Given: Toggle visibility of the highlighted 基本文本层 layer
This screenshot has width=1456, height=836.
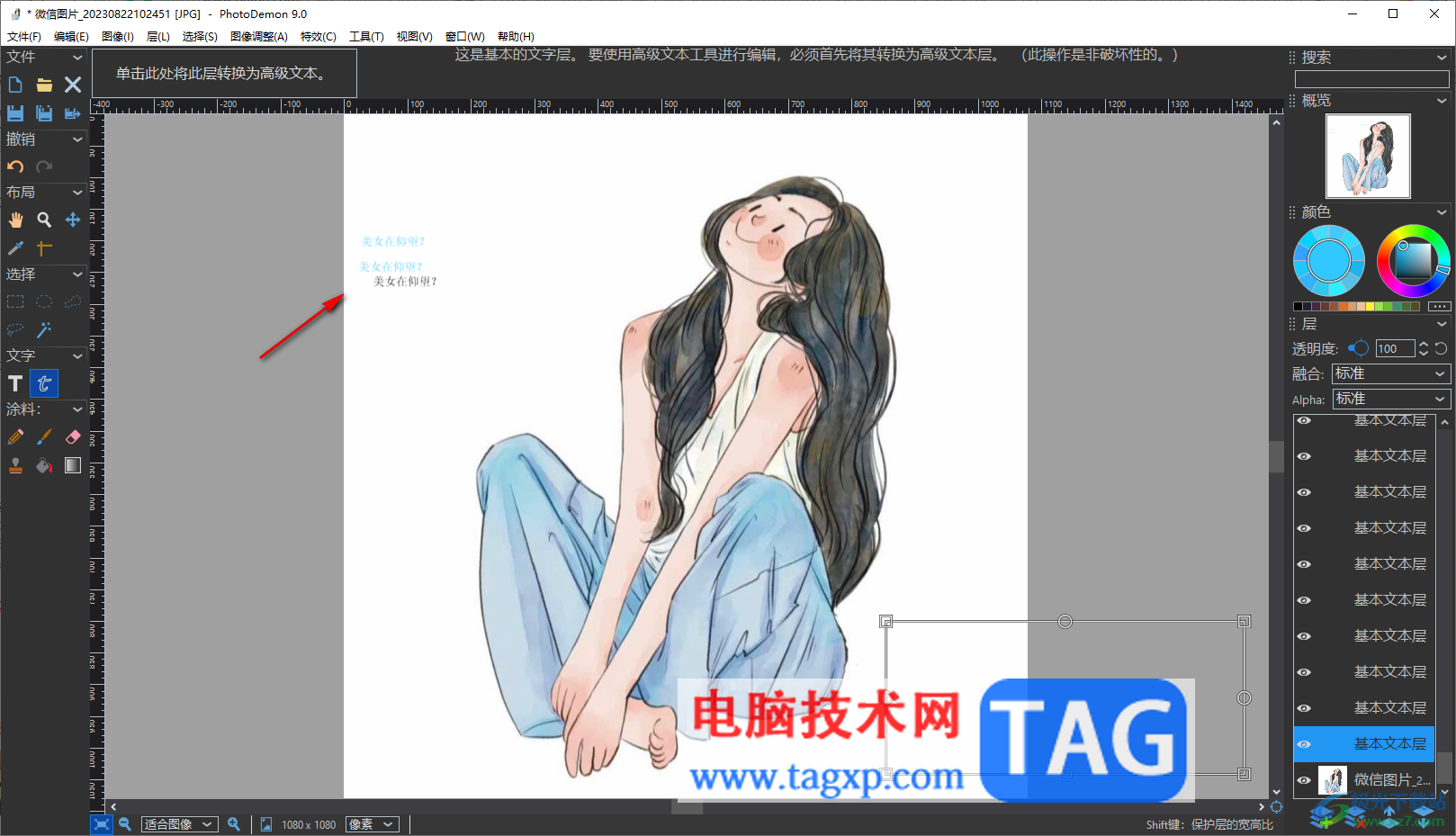Looking at the screenshot, I should [1304, 744].
